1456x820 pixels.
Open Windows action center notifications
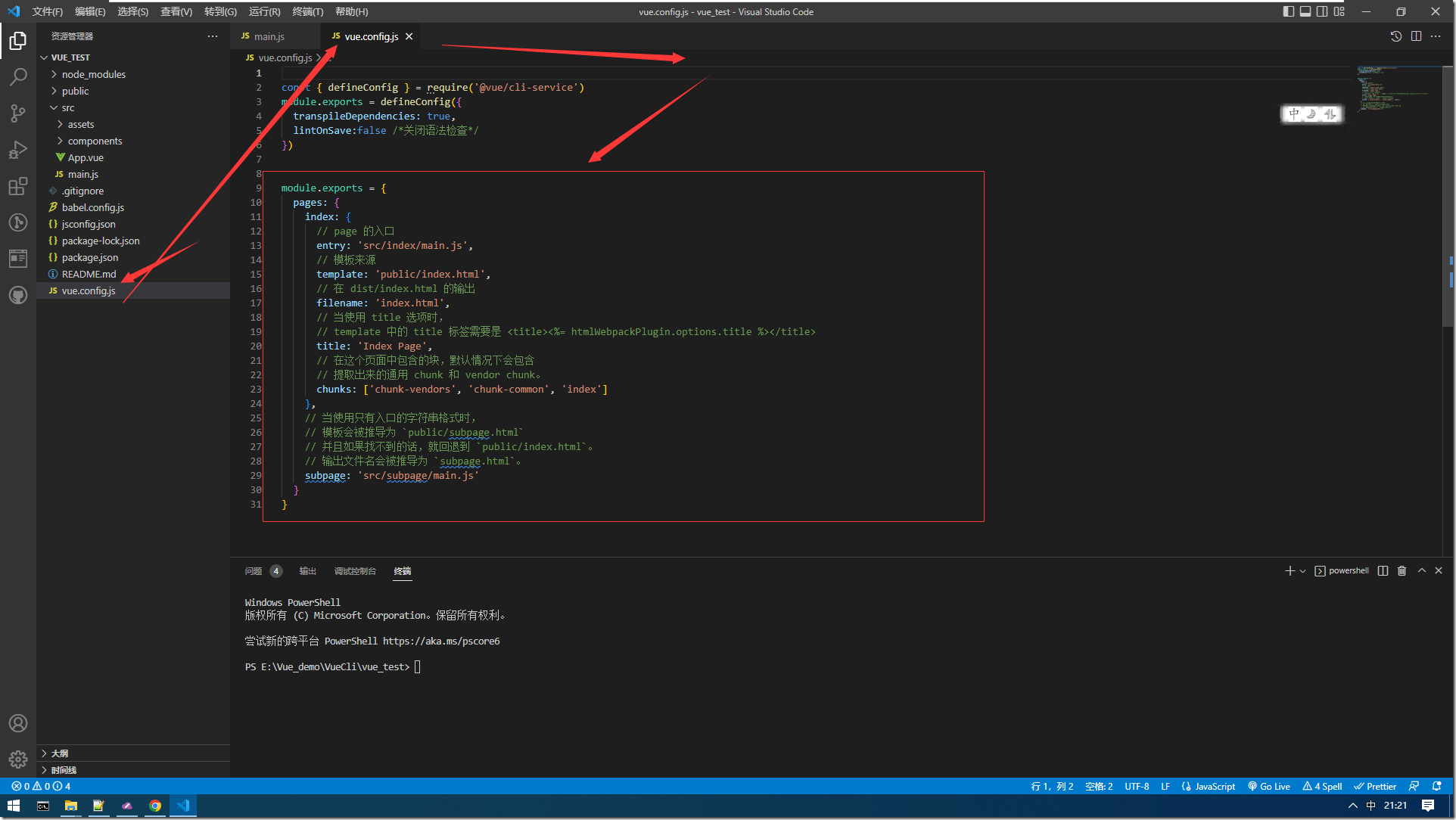(1428, 806)
